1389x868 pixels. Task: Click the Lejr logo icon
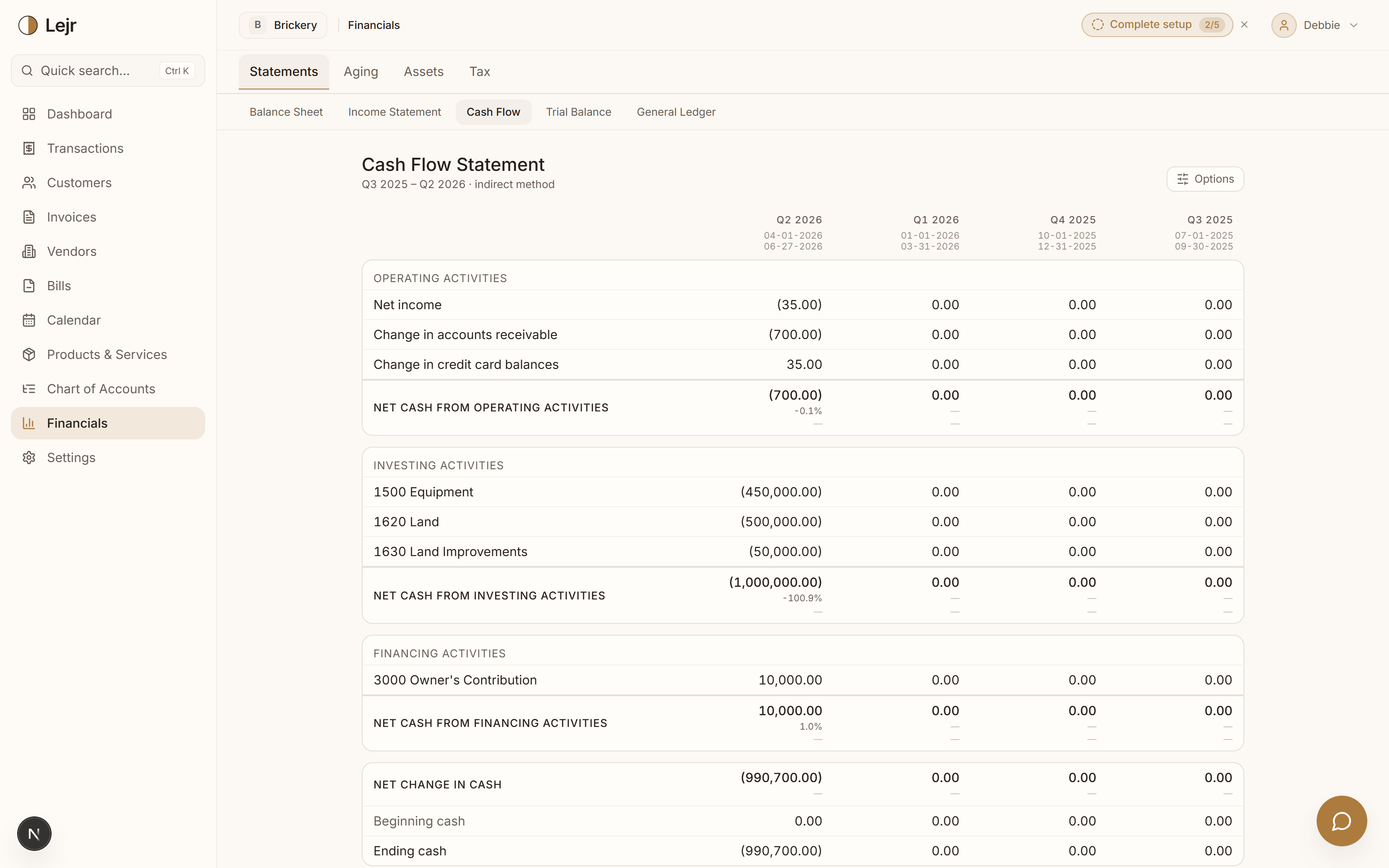coord(28,25)
